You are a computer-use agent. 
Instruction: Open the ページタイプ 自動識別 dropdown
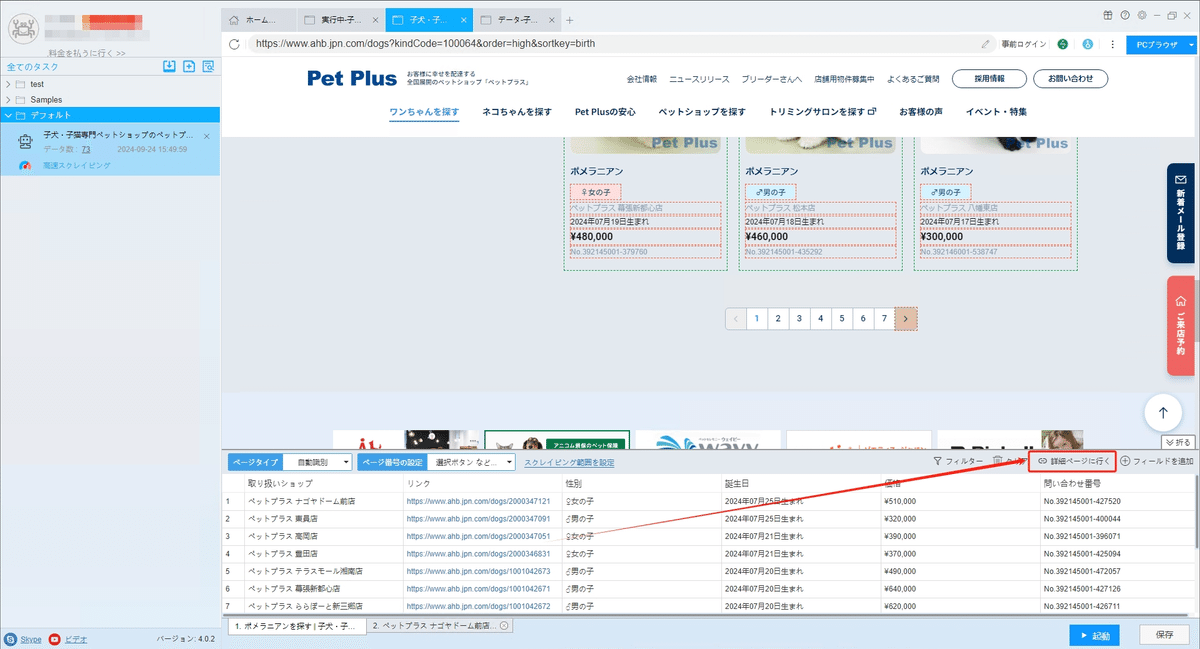tap(316, 462)
